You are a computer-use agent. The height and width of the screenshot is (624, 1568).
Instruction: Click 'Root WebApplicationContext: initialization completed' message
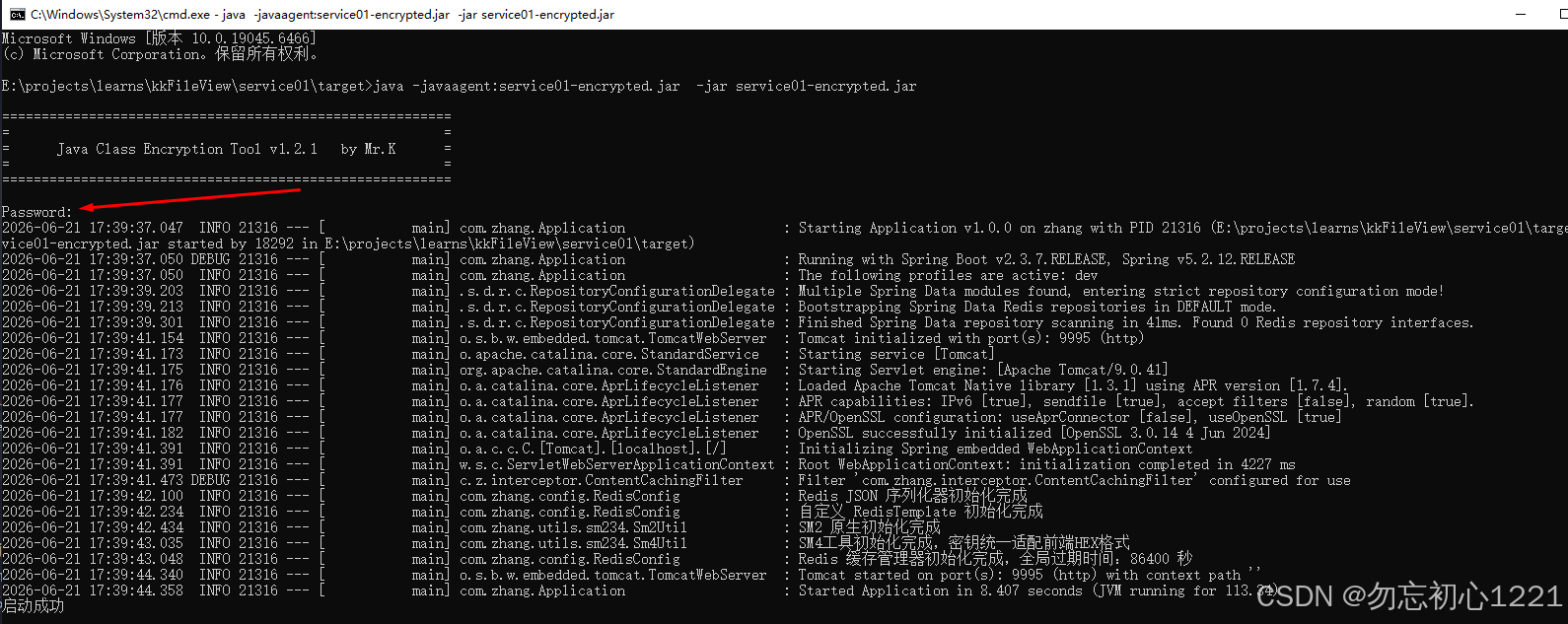pos(1047,464)
